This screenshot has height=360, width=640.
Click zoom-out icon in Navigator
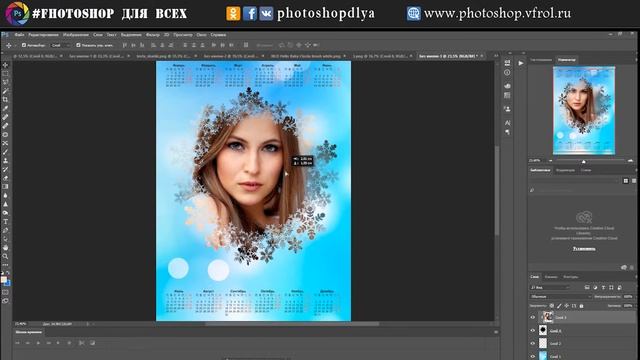click(x=551, y=161)
